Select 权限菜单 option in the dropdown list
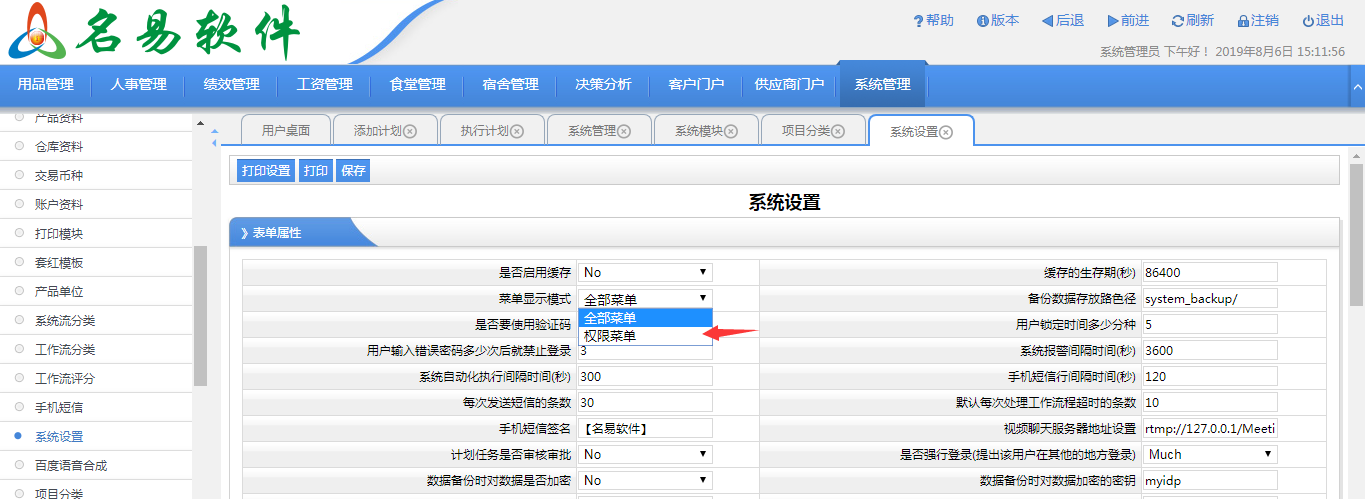The image size is (1365, 499). pyautogui.click(x=610, y=336)
